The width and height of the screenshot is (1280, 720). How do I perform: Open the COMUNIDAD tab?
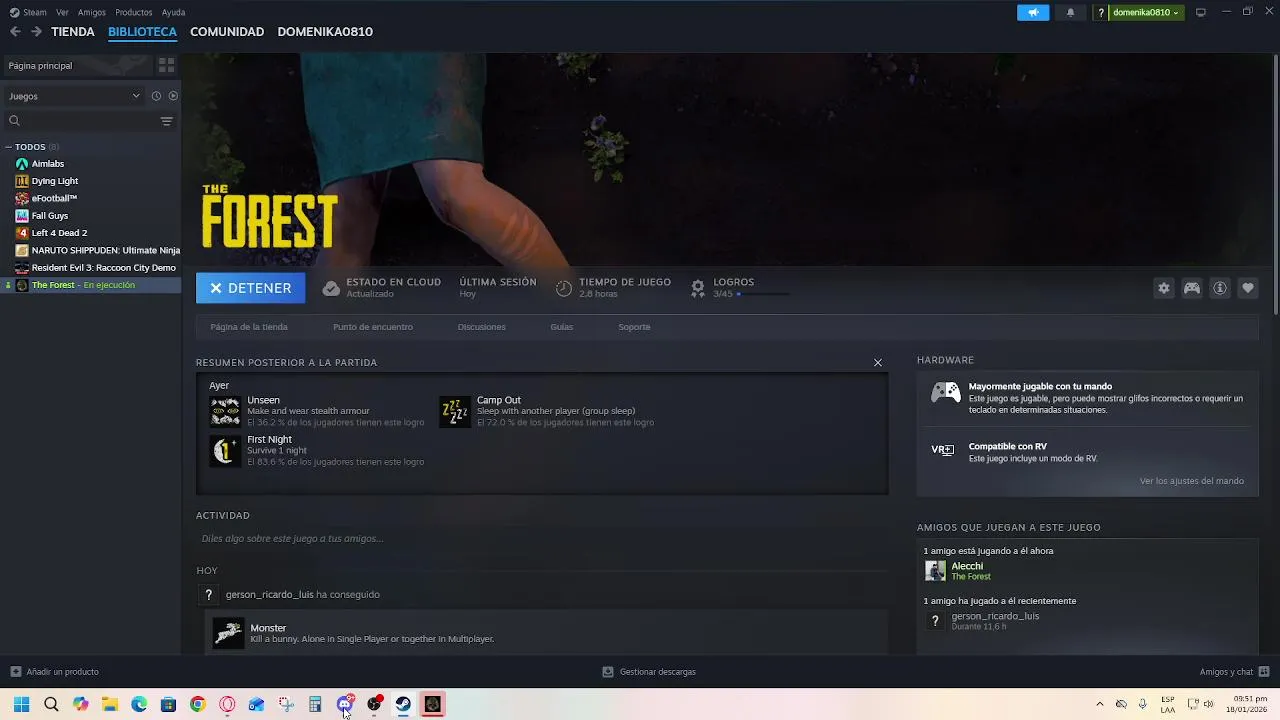227,32
